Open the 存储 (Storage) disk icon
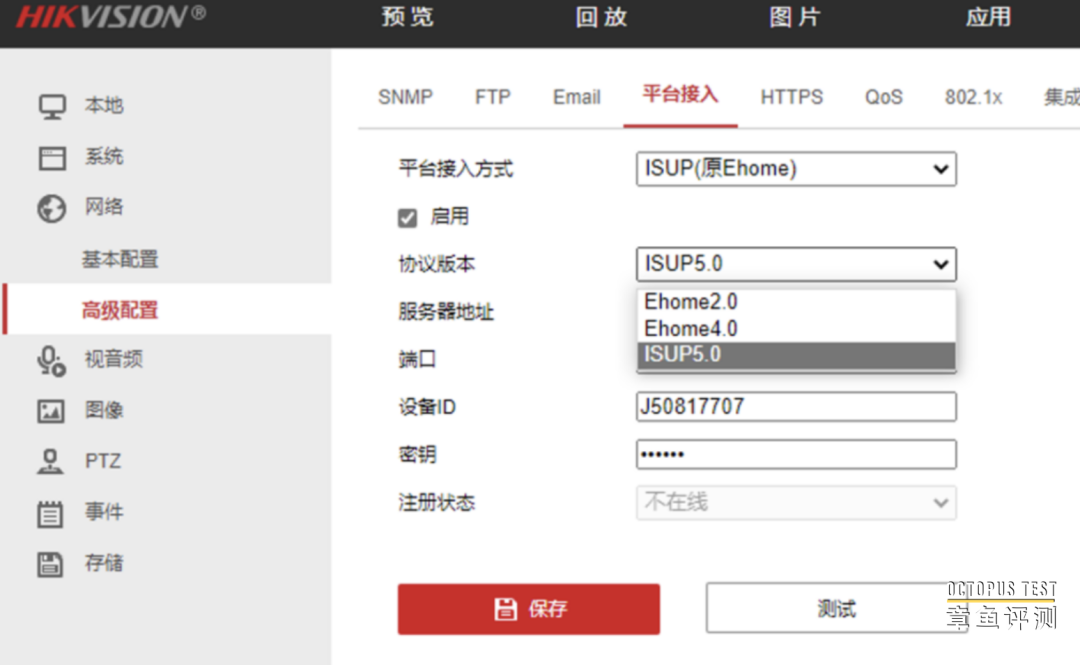The image size is (1080, 665). pos(48,563)
